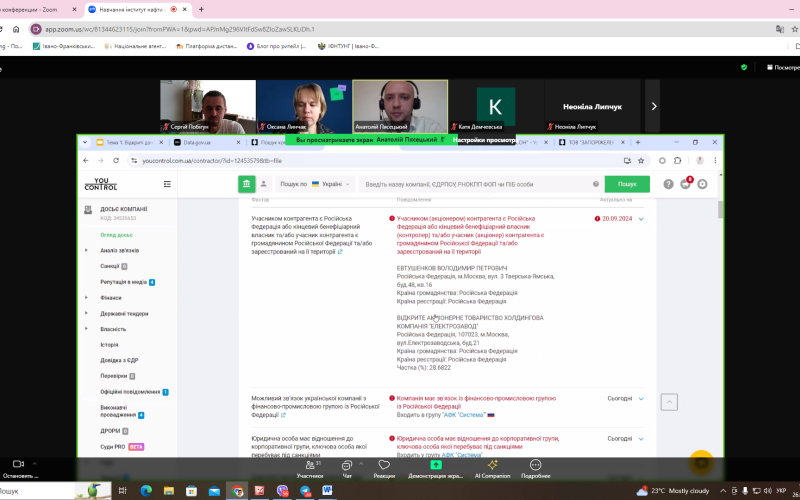Switch to the Data.gov.ua tab

click(x=207, y=142)
